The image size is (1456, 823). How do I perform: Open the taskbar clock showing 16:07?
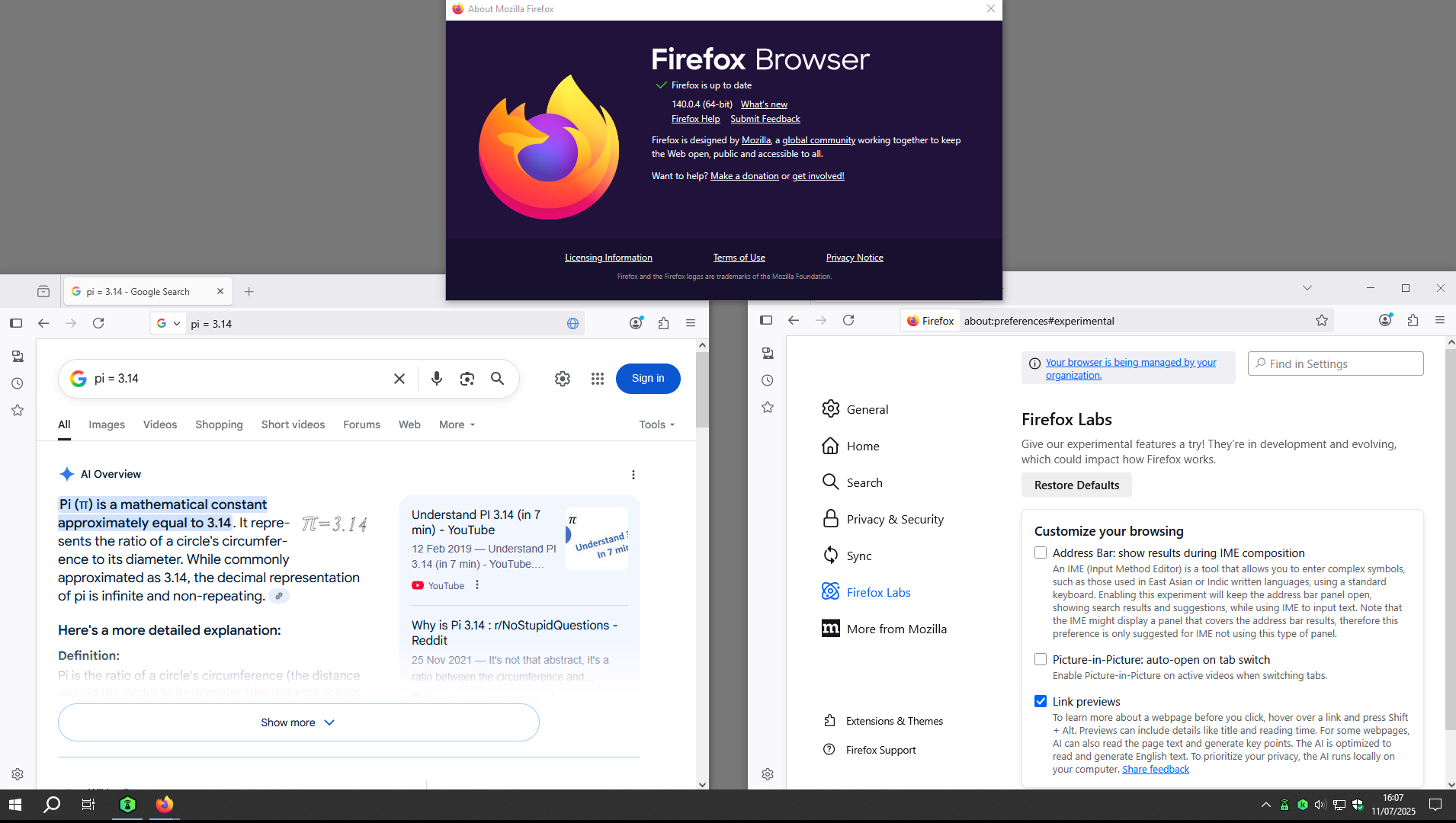coord(1393,805)
